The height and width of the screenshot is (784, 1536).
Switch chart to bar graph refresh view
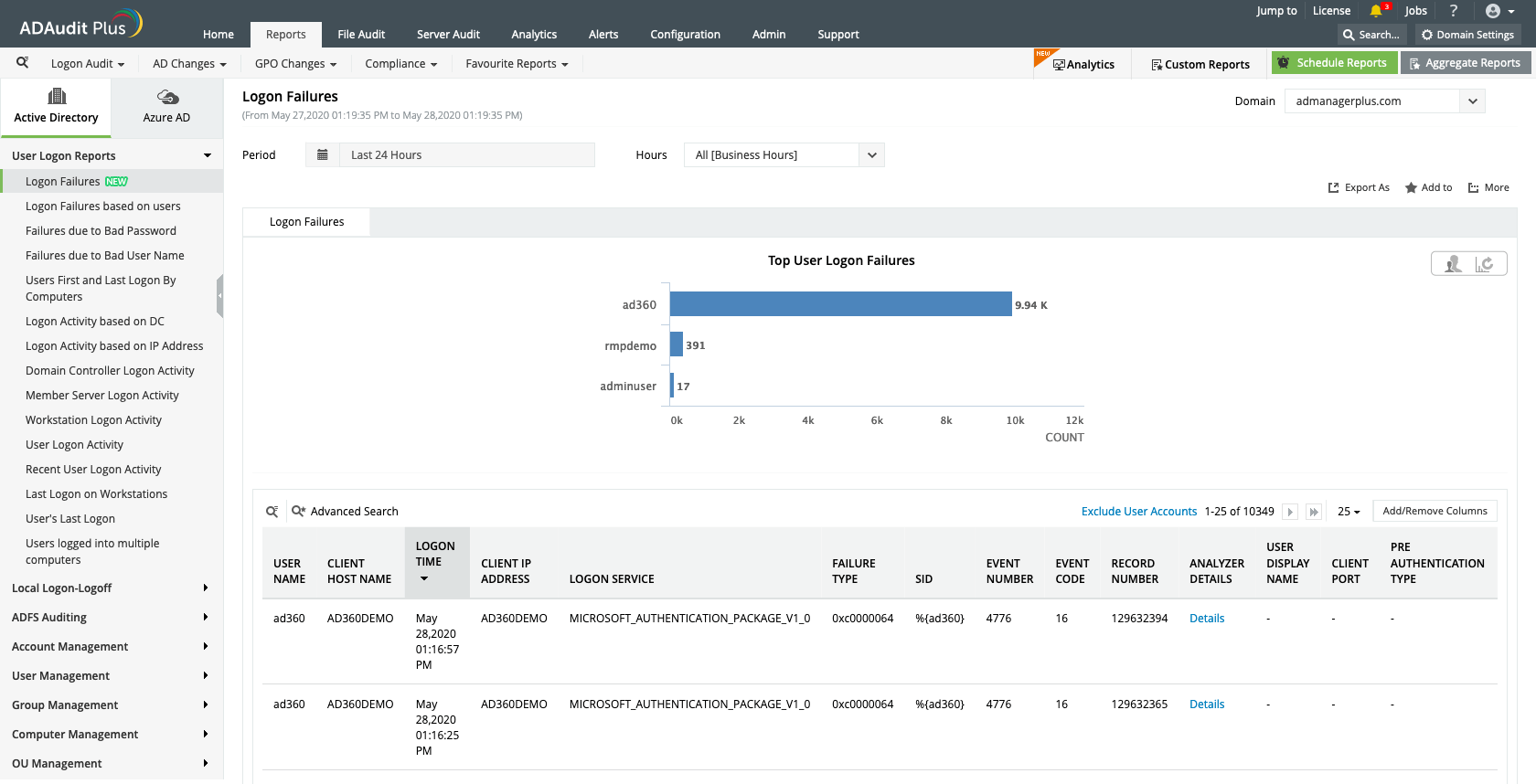(x=1486, y=264)
